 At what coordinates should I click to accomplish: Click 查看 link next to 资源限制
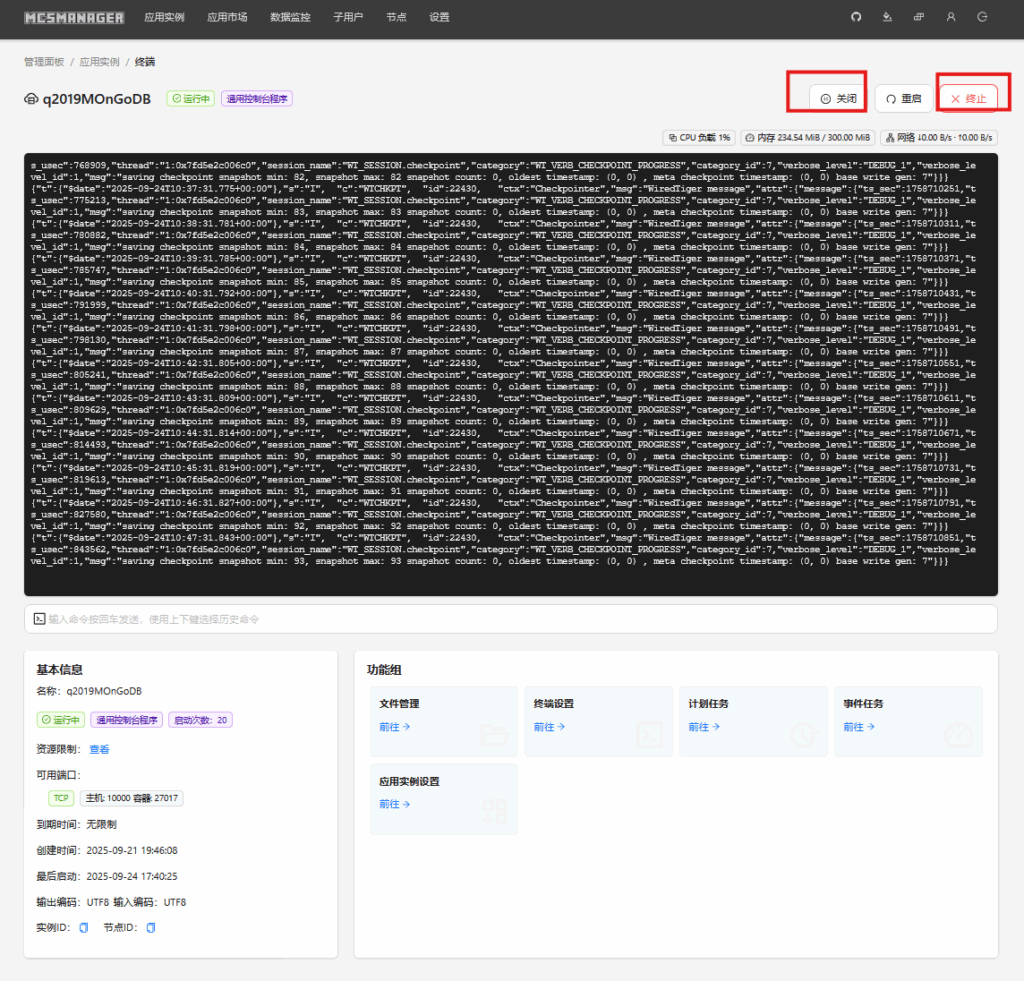pyautogui.click(x=99, y=749)
